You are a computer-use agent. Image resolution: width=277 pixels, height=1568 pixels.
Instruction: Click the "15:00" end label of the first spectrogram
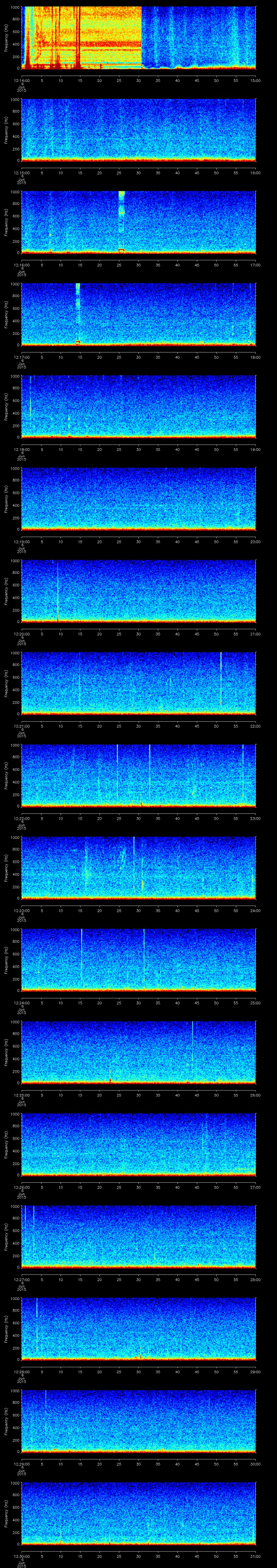[255, 80]
